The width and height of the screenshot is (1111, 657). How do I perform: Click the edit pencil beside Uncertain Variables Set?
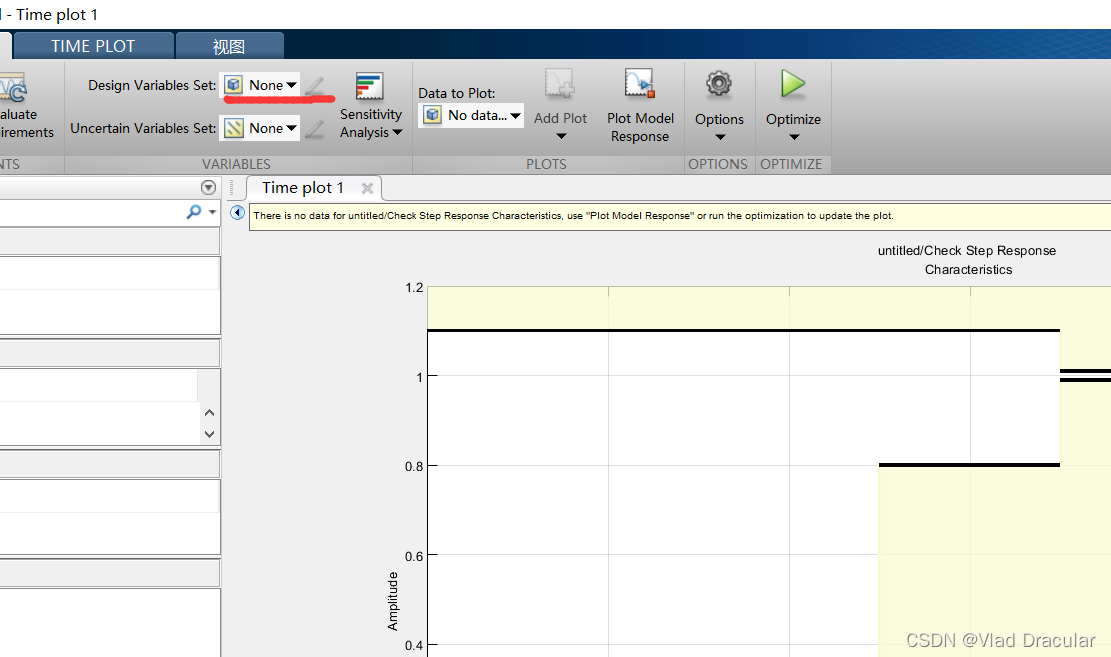pyautogui.click(x=315, y=128)
